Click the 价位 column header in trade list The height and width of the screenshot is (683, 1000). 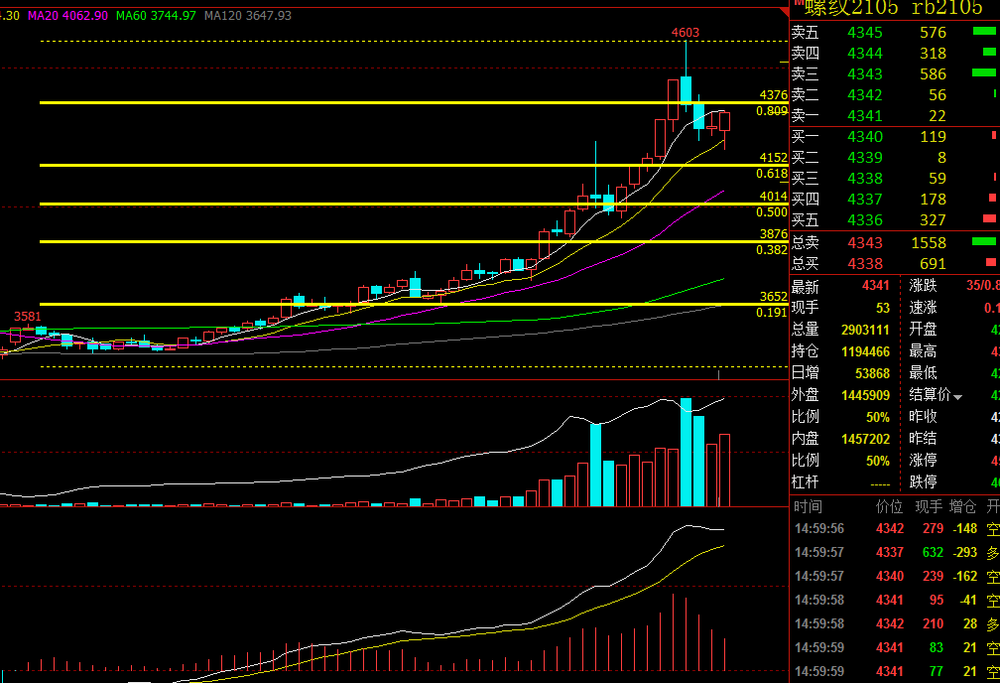click(889, 507)
